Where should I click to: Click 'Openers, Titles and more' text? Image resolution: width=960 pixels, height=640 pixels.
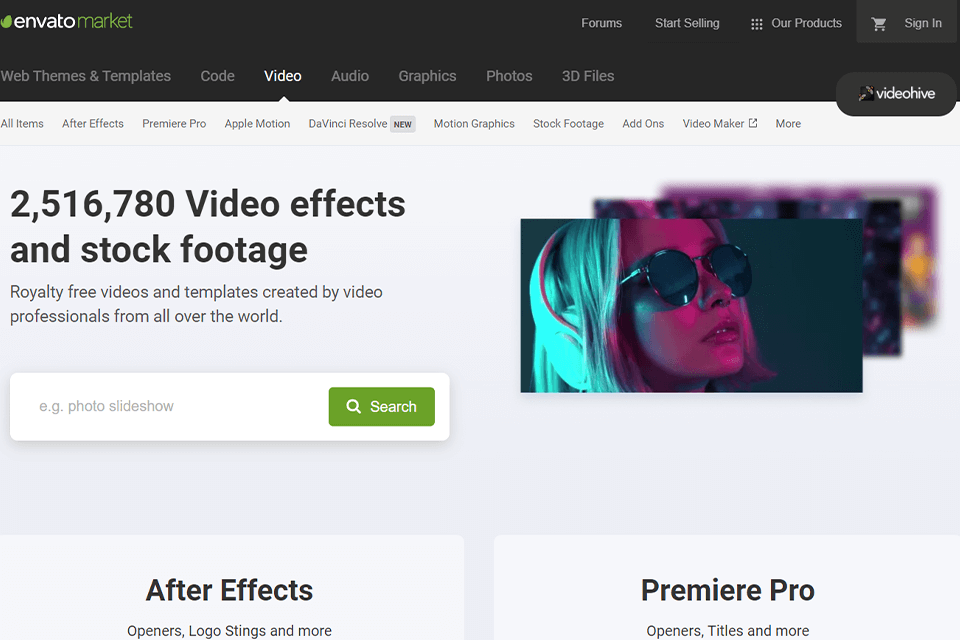point(727,631)
